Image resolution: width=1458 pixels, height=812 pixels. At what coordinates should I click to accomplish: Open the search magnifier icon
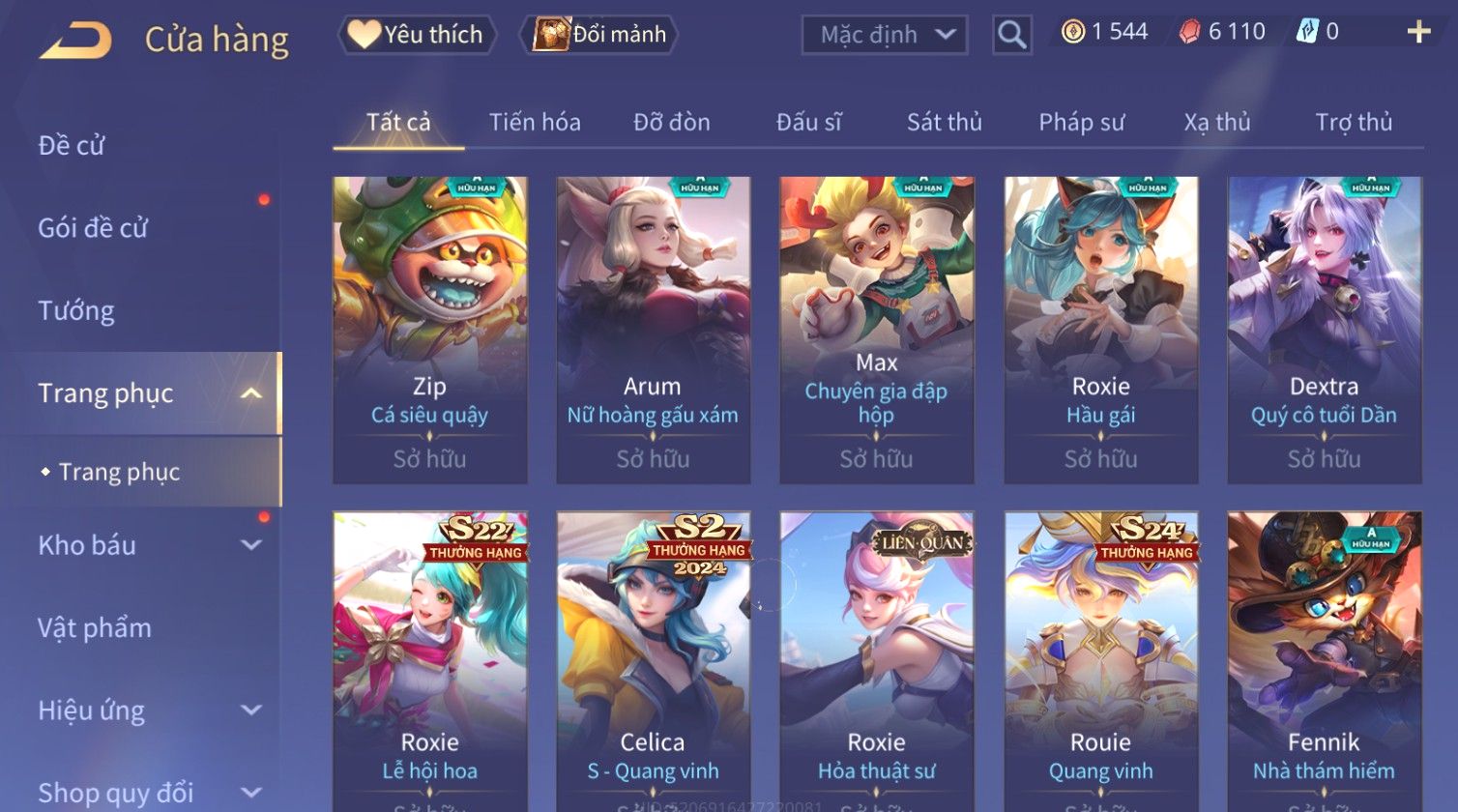[1012, 35]
